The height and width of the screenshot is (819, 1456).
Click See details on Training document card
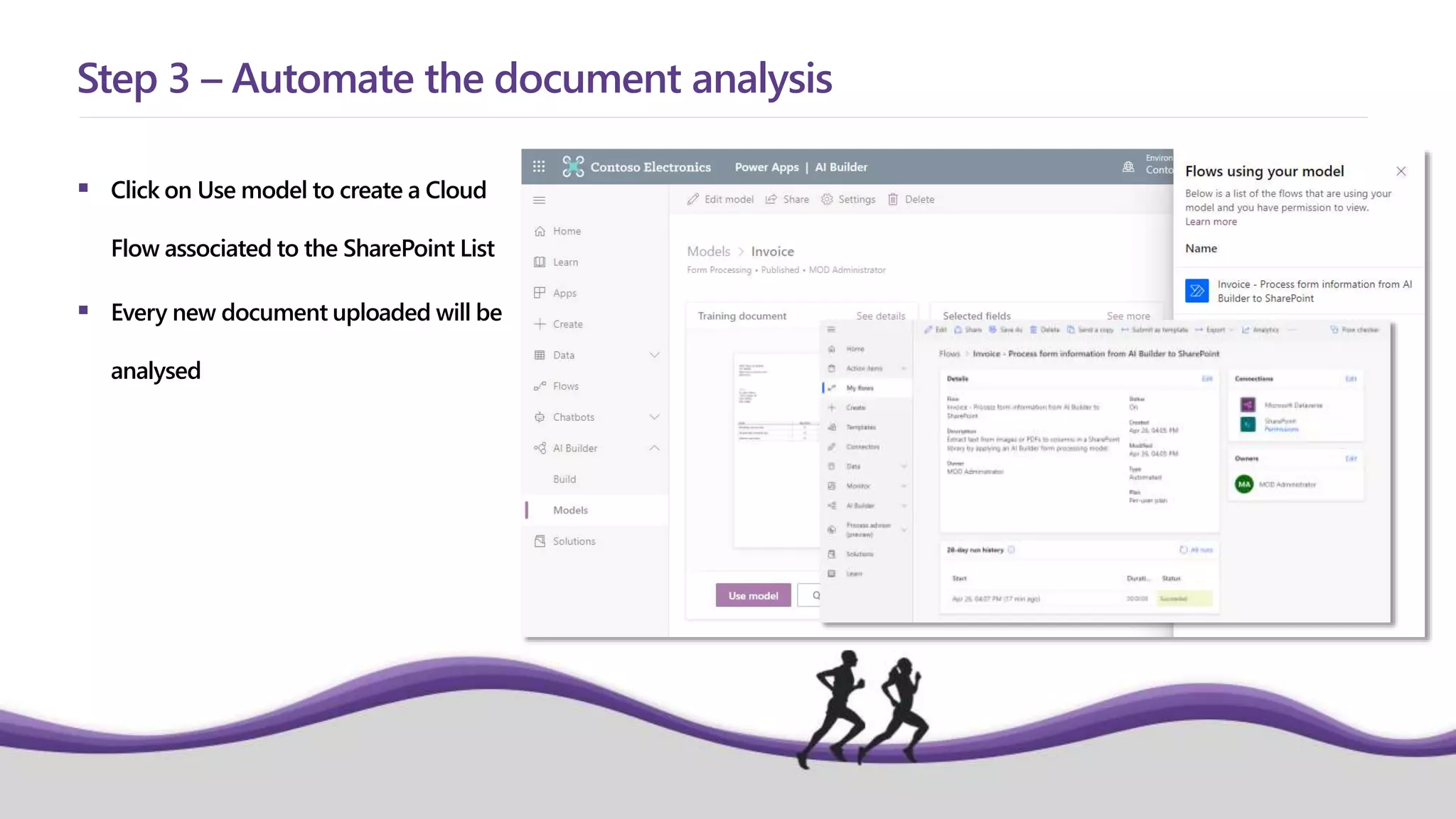[881, 316]
